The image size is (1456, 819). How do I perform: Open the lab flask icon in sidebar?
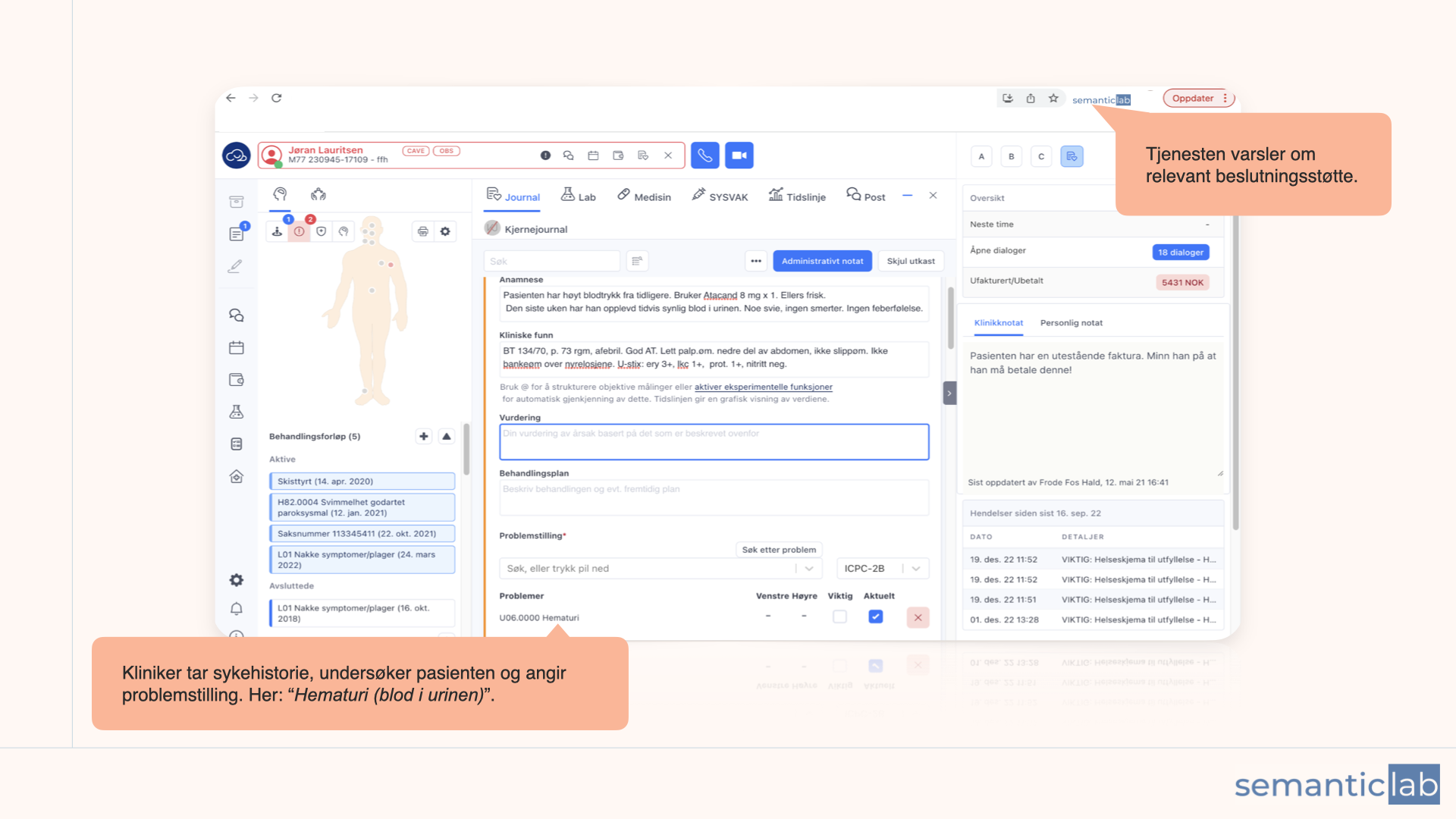pyautogui.click(x=237, y=412)
